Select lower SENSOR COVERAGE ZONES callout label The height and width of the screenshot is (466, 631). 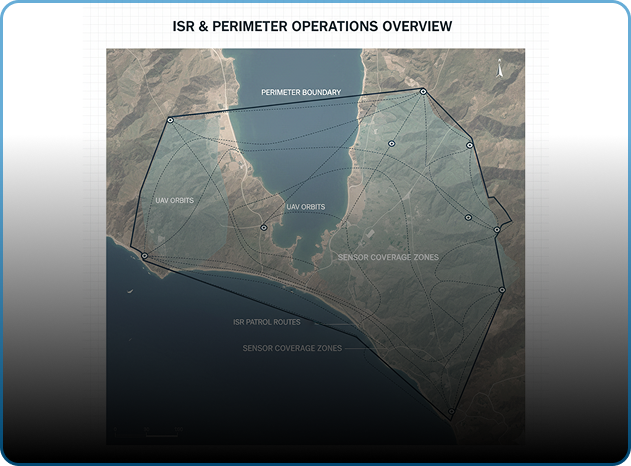pyautogui.click(x=292, y=348)
